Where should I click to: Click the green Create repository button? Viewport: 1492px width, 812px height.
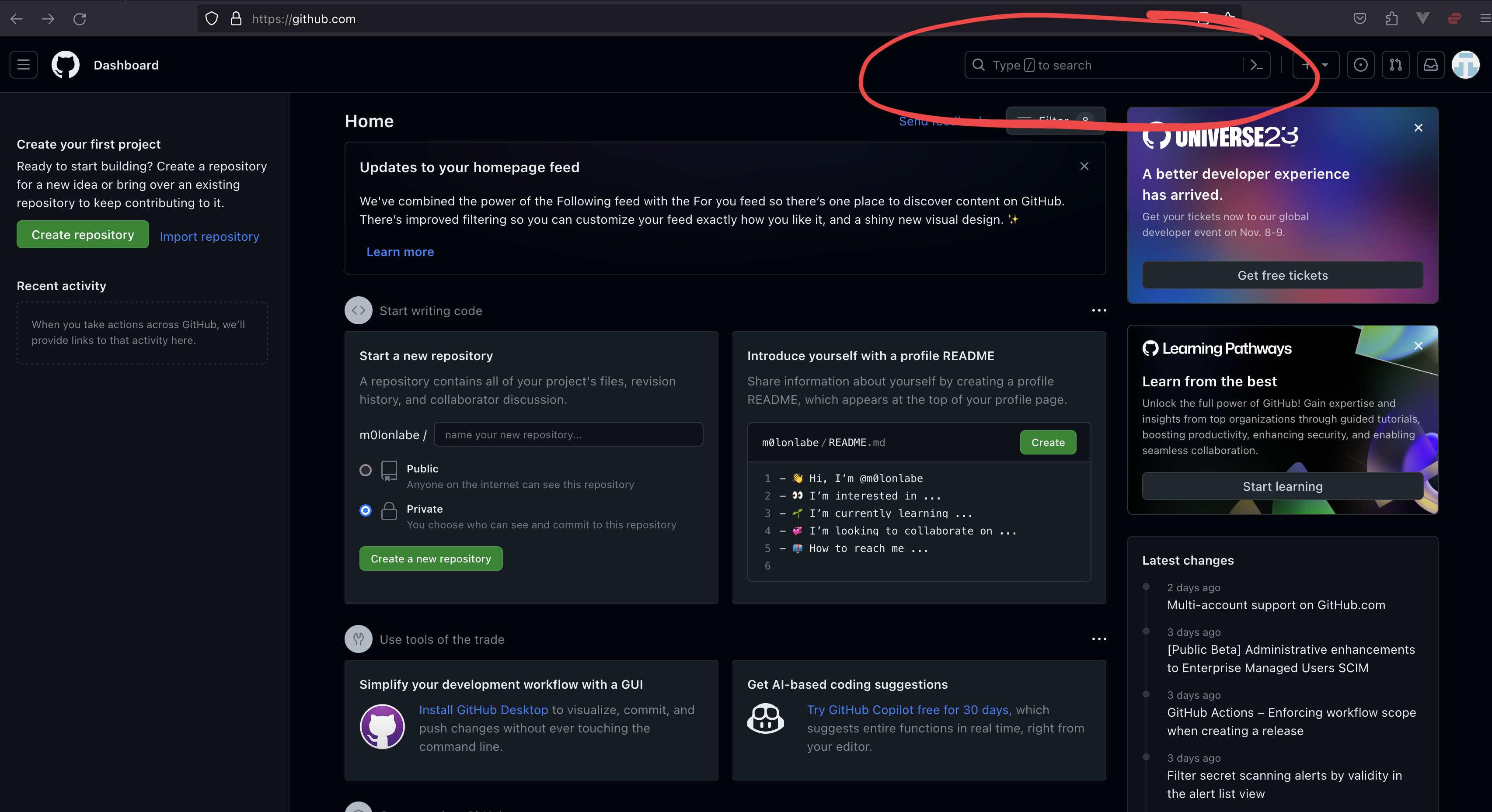pos(82,235)
